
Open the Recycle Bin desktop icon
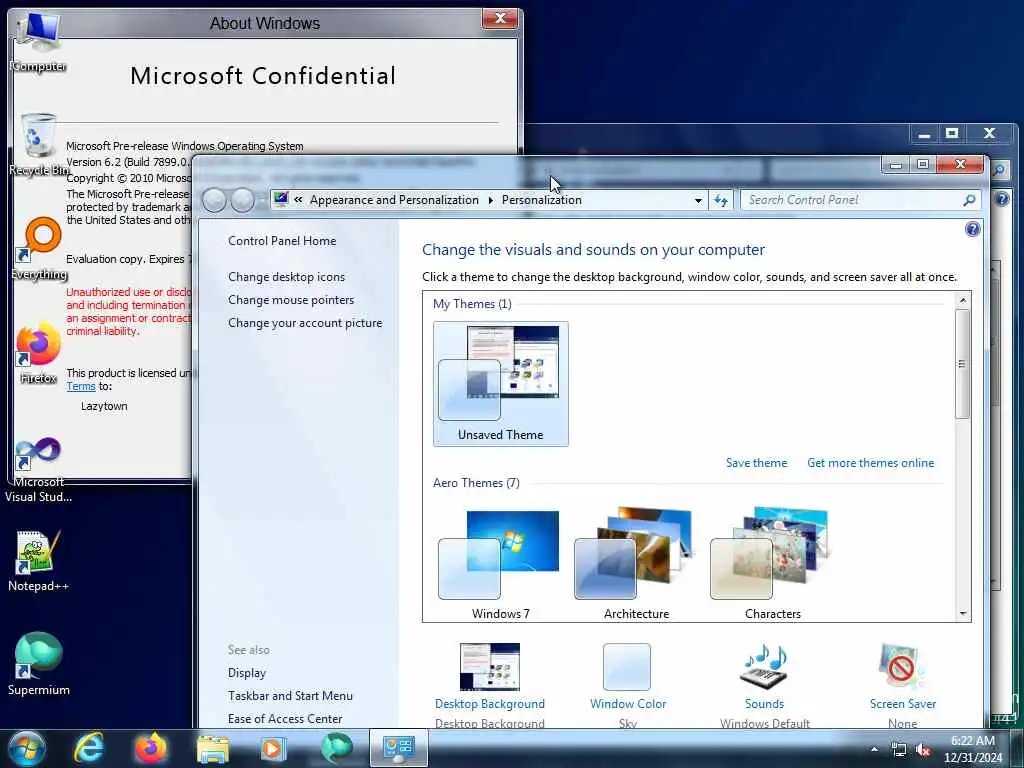38,144
